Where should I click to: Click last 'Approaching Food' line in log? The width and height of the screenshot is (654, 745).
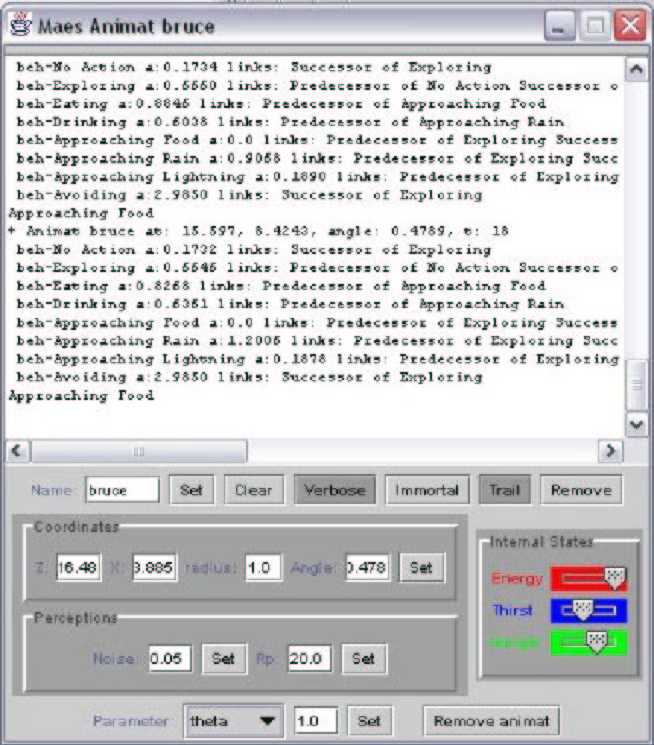(81, 395)
